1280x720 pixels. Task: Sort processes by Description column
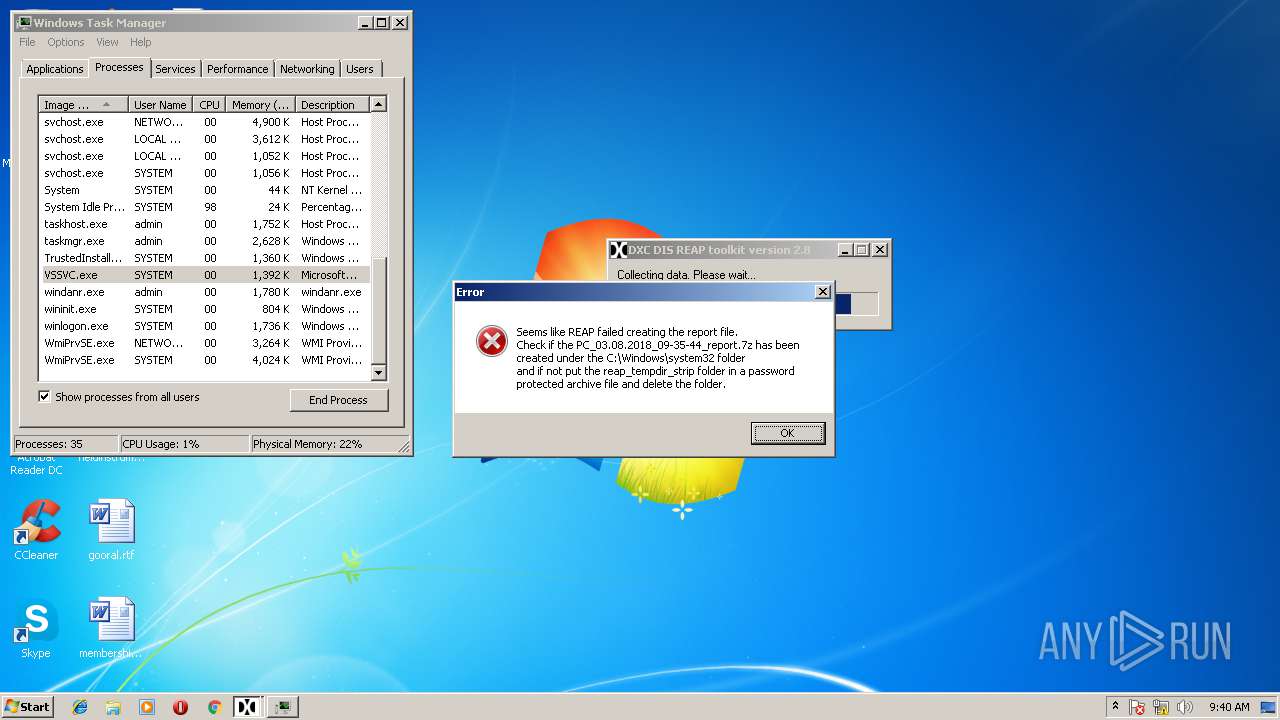click(332, 104)
